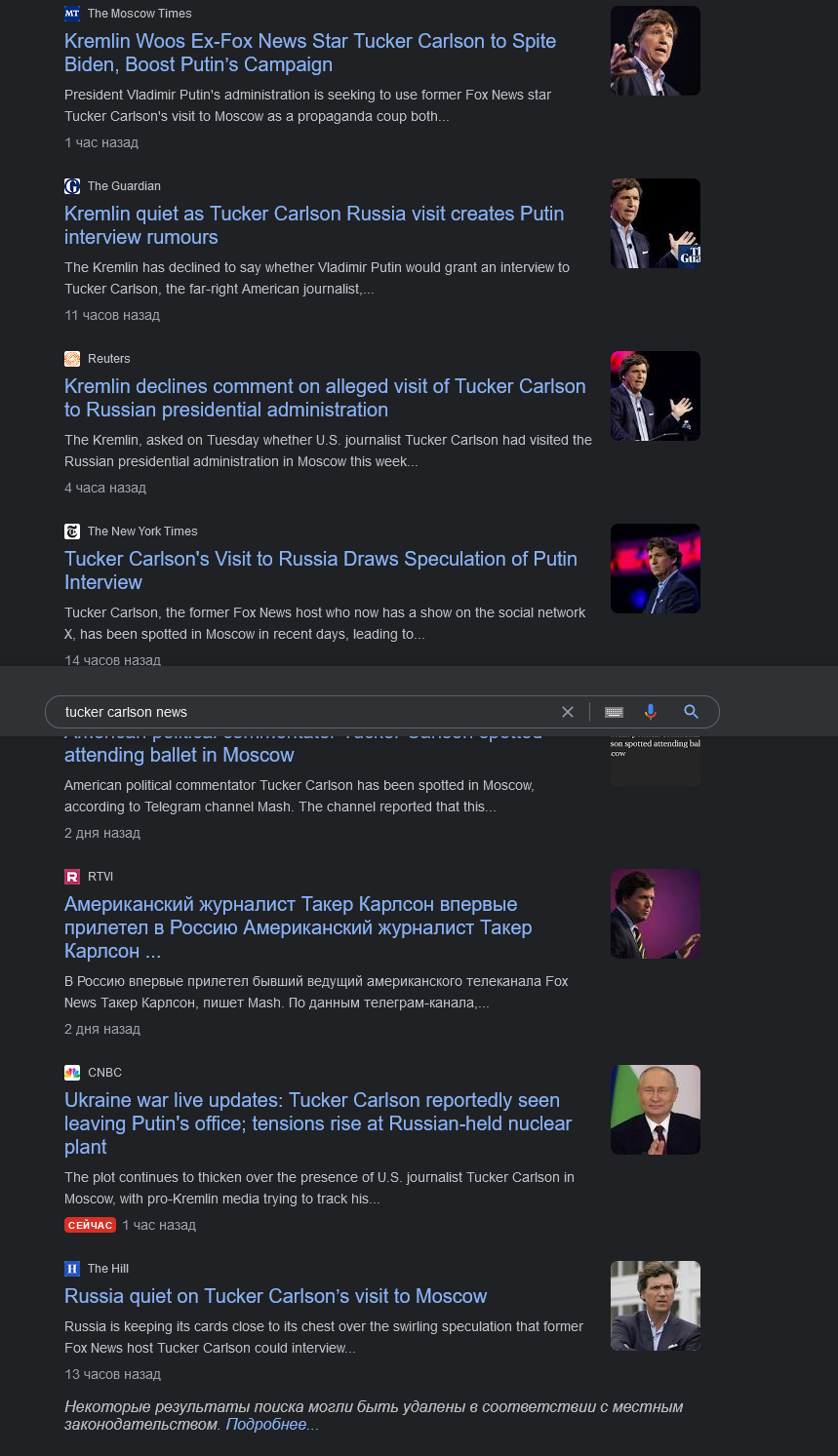Open CNBC 'Ukraine war live updates' headline
This screenshot has height=1456, width=838.
pyautogui.click(x=318, y=1123)
